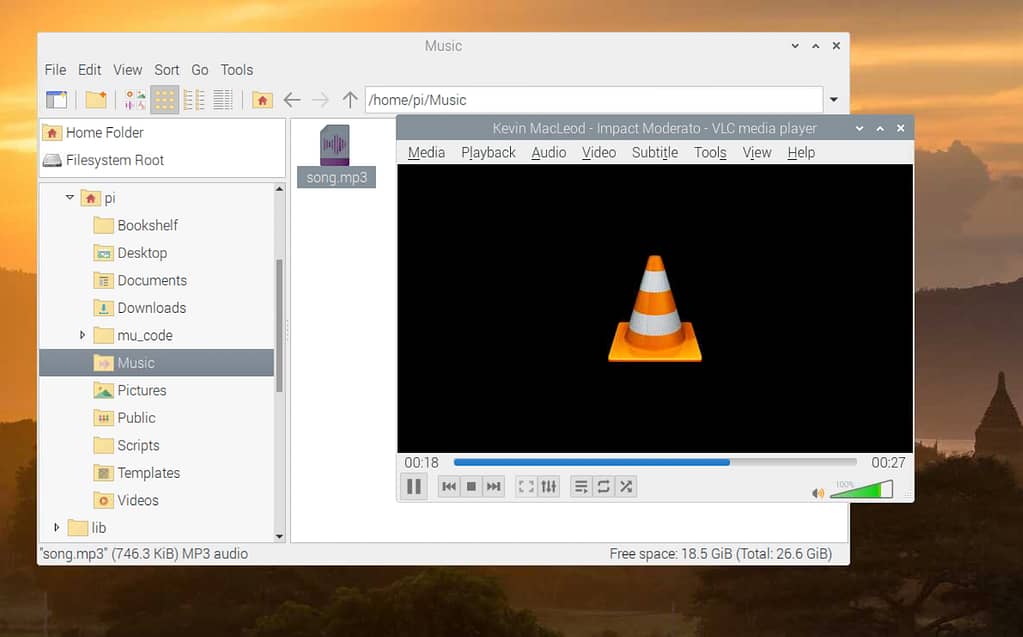
Task: Go to home folder via toolbar
Action: (x=262, y=100)
